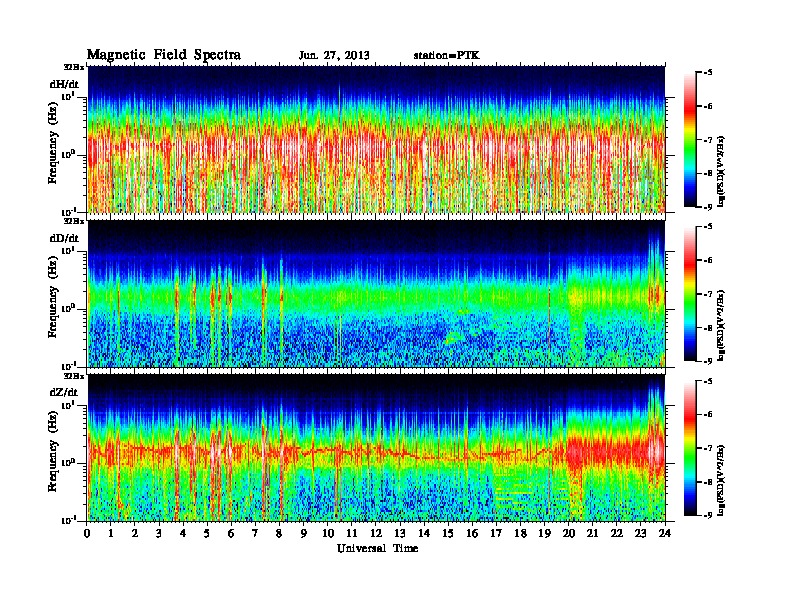Screen dimensions: 792x612
Task: Click the 'dH/dt' panel label
Action: (x=64, y=84)
